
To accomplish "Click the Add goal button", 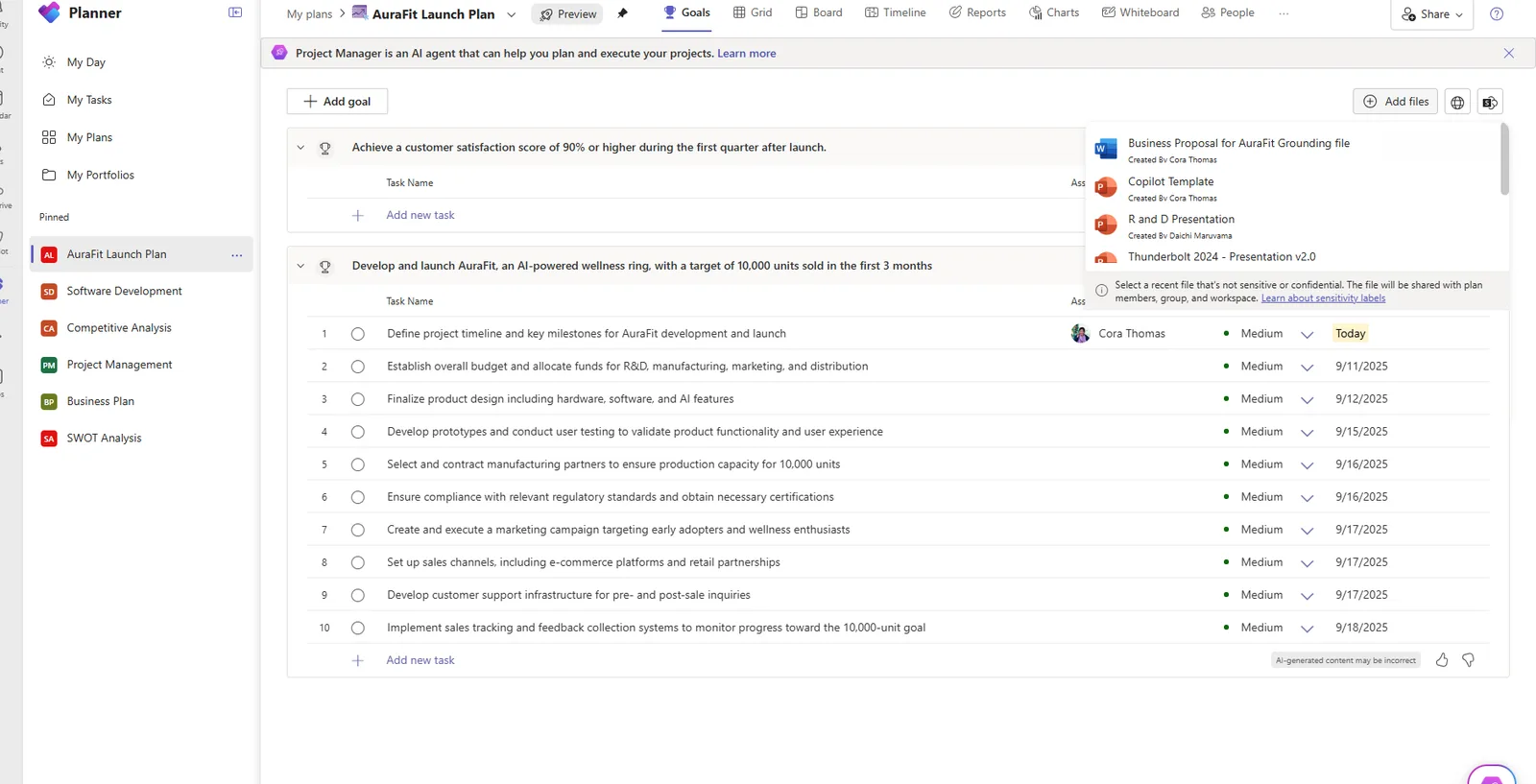I will [337, 102].
